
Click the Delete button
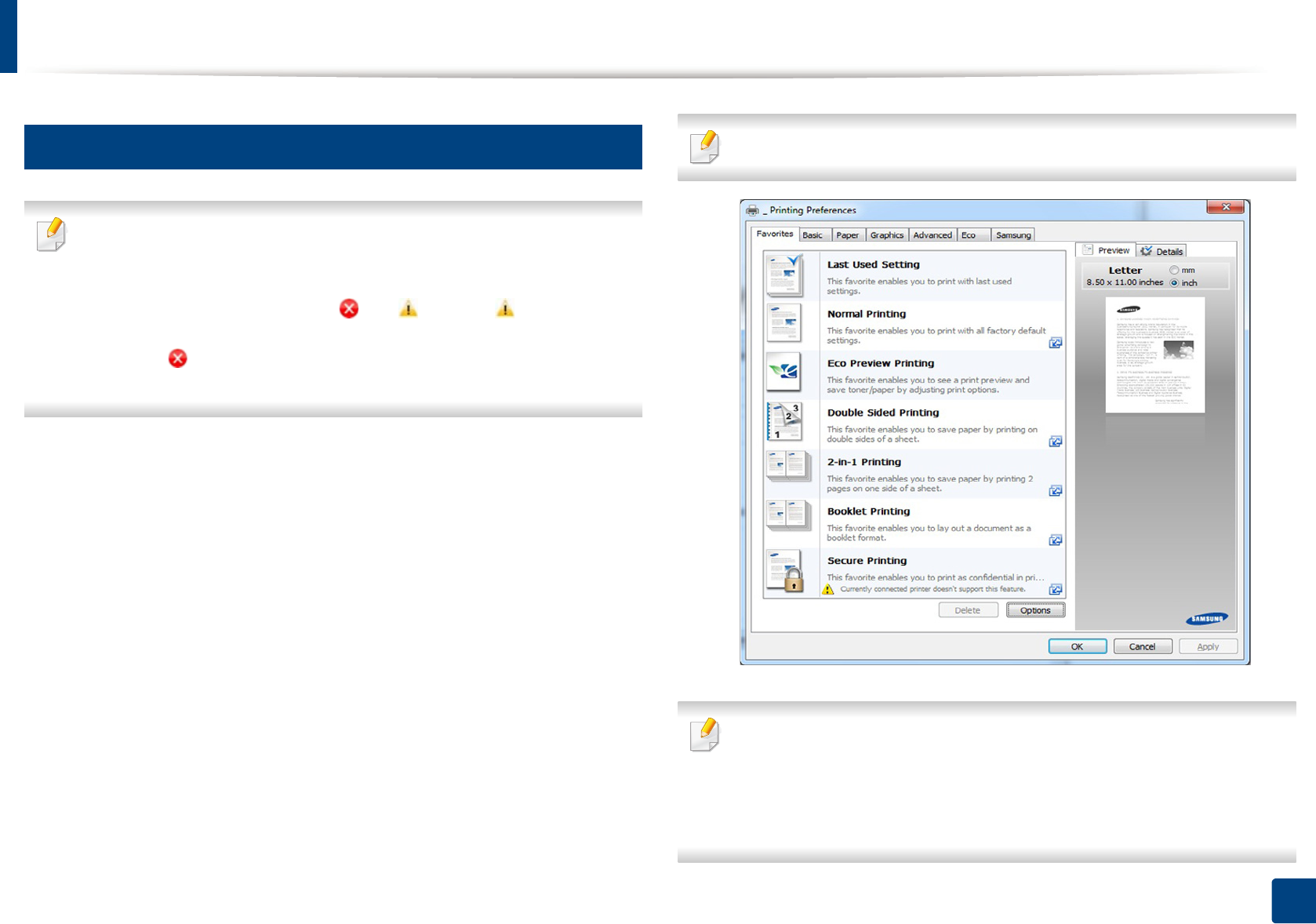click(968, 610)
